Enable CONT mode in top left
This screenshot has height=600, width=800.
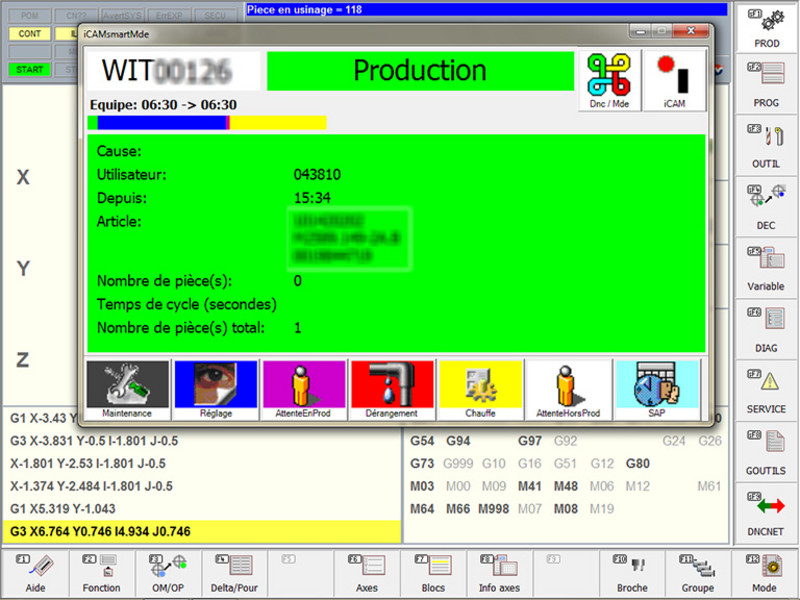pyautogui.click(x=28, y=33)
